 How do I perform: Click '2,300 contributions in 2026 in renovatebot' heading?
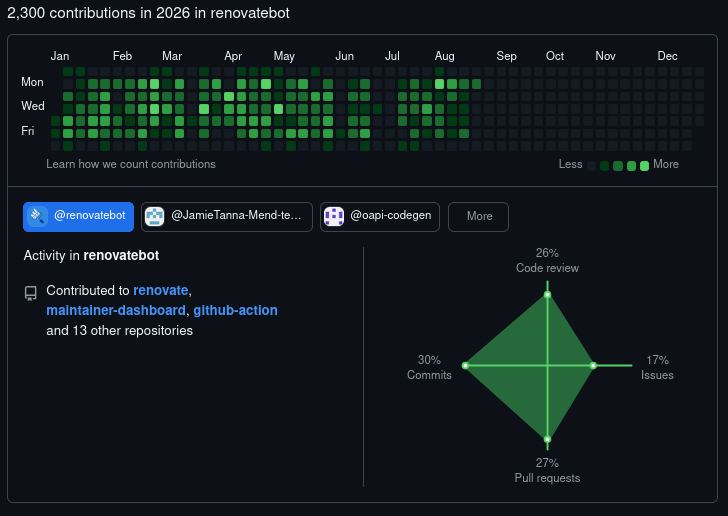(149, 13)
